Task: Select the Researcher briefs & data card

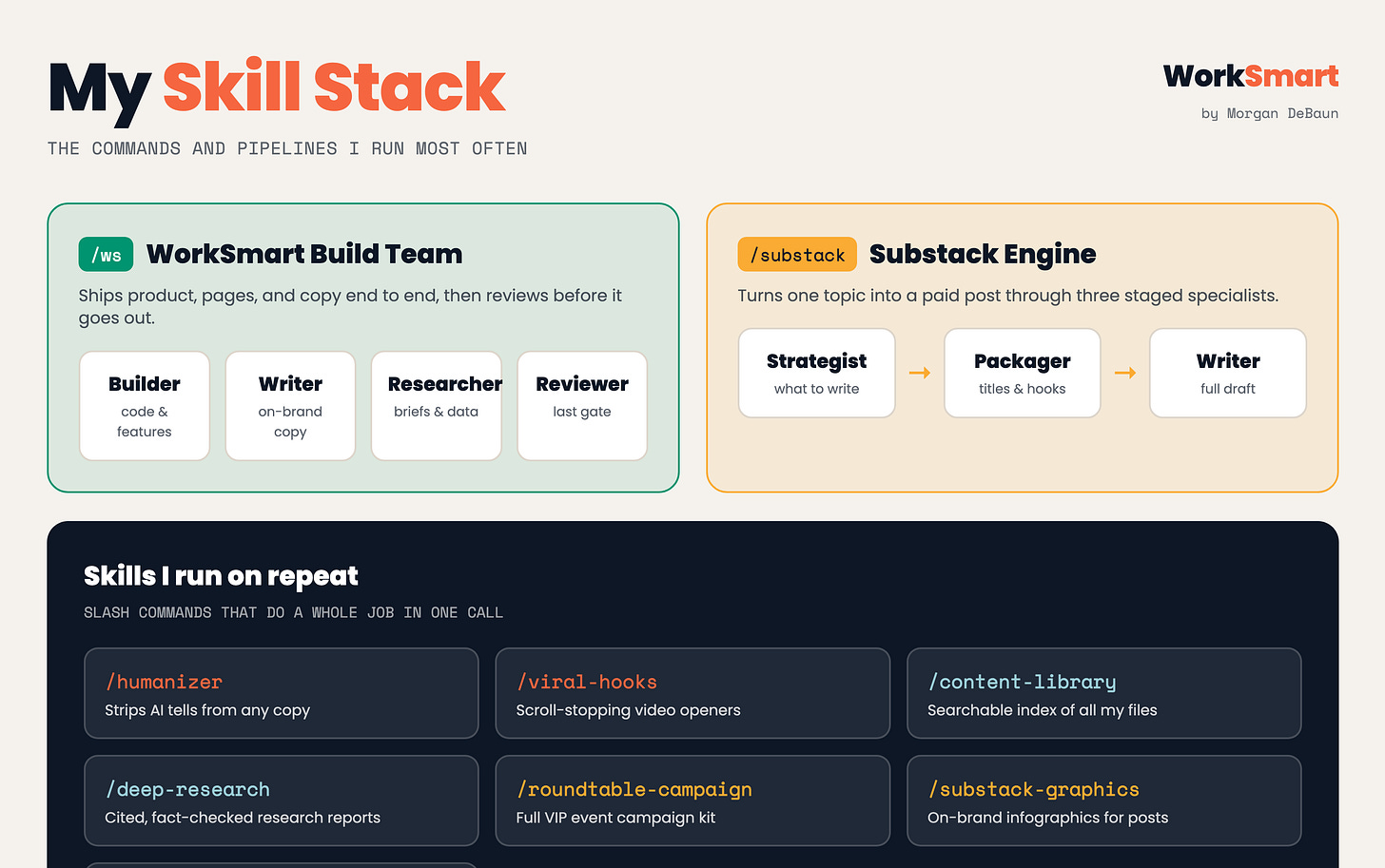Action: 437,406
